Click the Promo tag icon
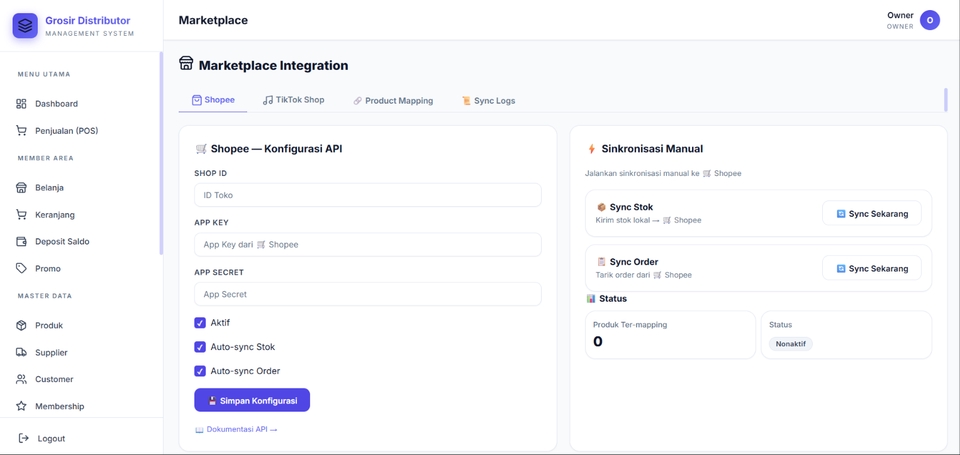Viewport: 960px width, 455px height. click(x=21, y=268)
